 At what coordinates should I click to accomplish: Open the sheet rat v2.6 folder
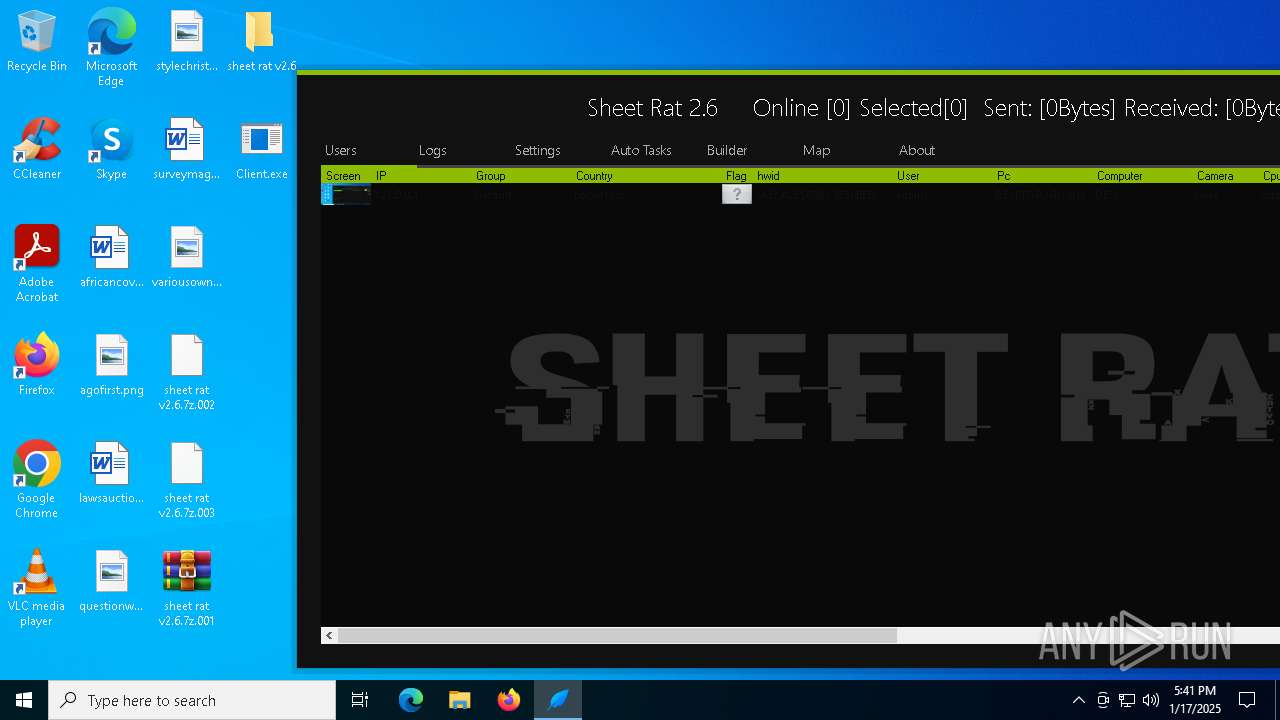click(x=261, y=42)
